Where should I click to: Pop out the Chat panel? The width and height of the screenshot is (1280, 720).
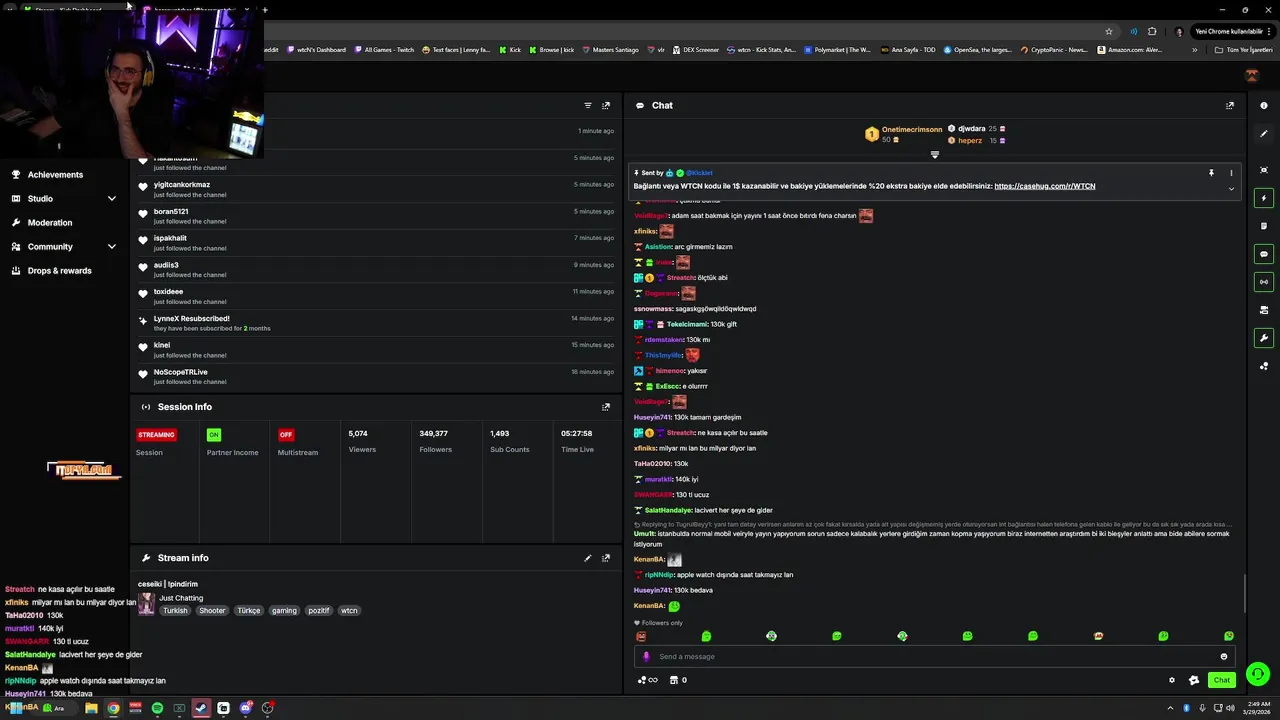[x=1230, y=105]
